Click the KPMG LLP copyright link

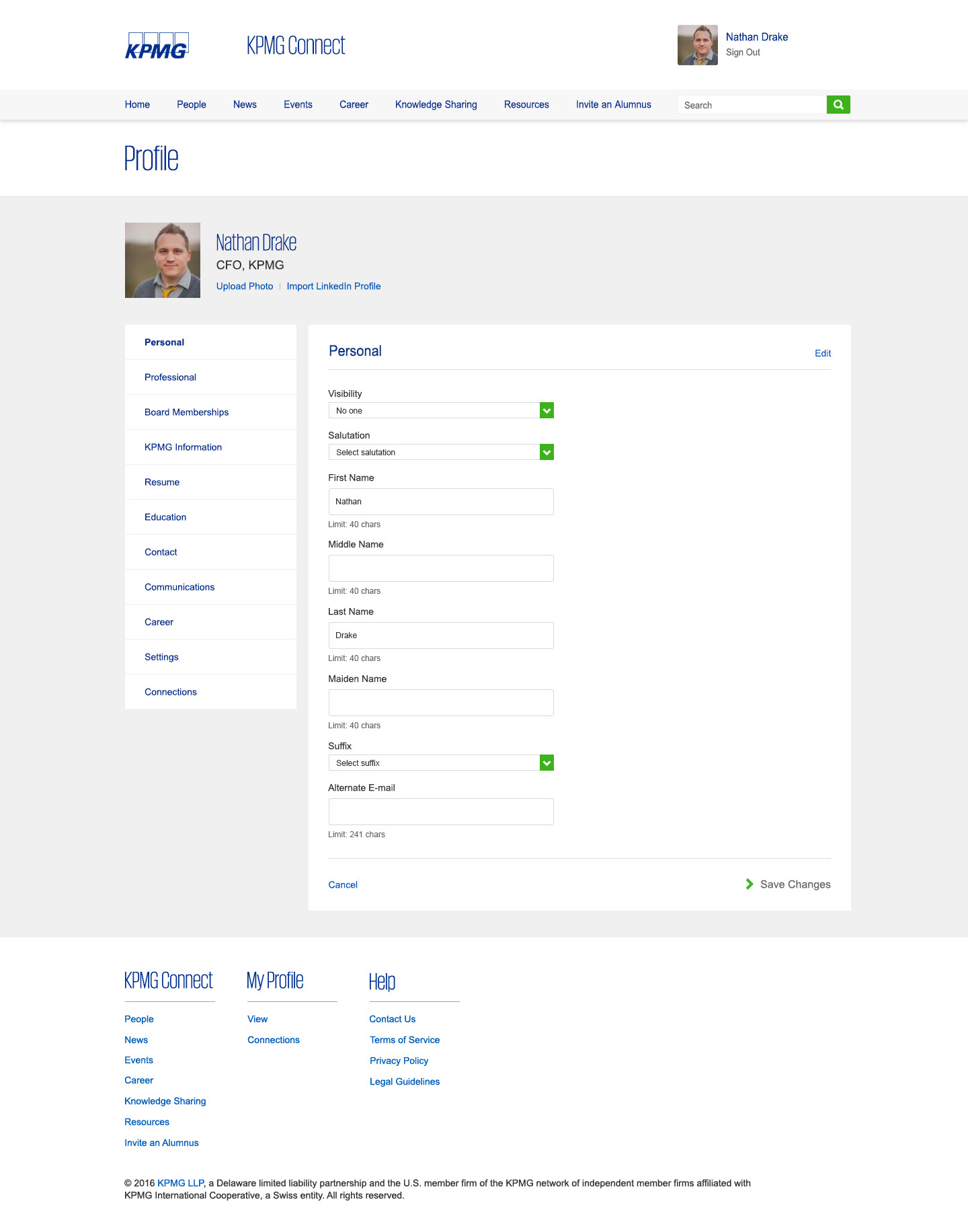click(x=180, y=1183)
